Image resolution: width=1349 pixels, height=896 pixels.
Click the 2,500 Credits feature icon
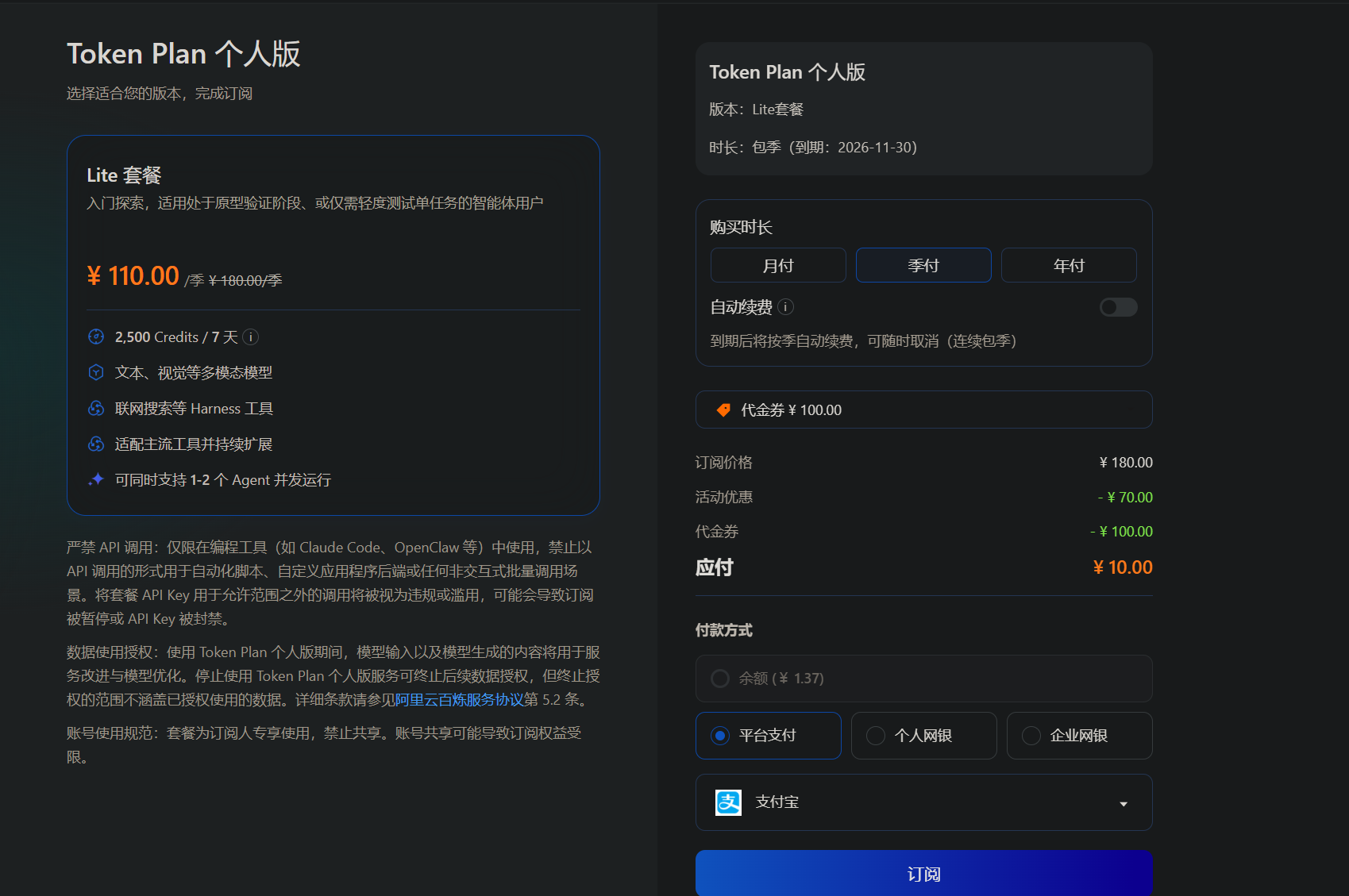pyautogui.click(x=96, y=337)
